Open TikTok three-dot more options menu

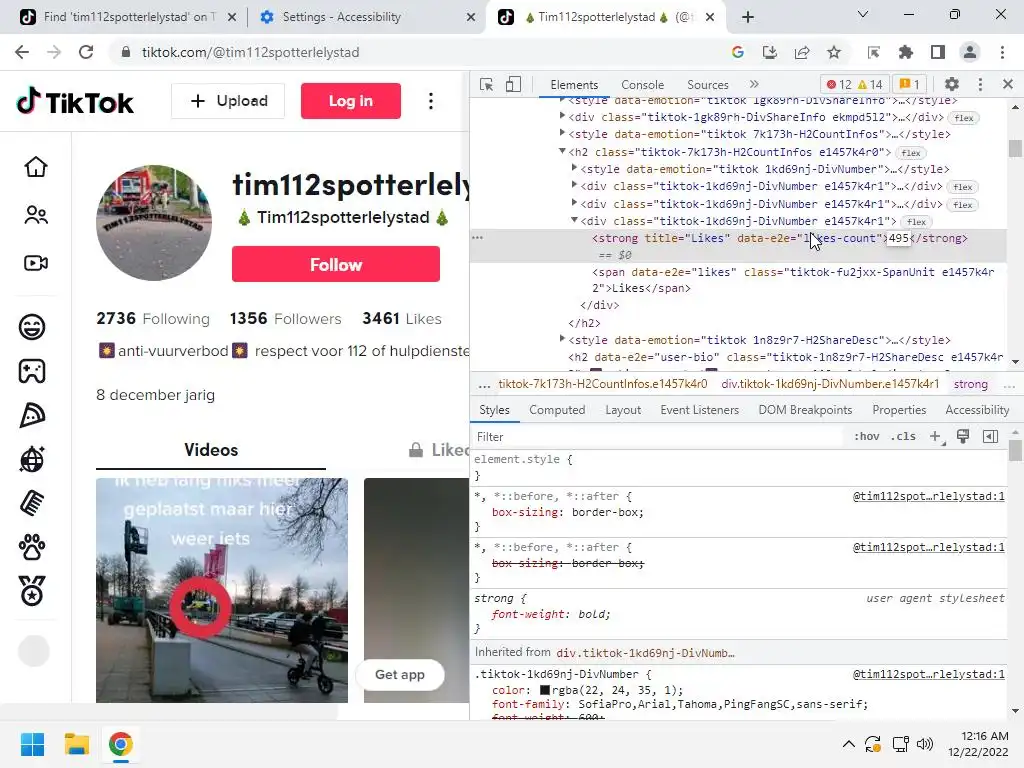pos(430,101)
